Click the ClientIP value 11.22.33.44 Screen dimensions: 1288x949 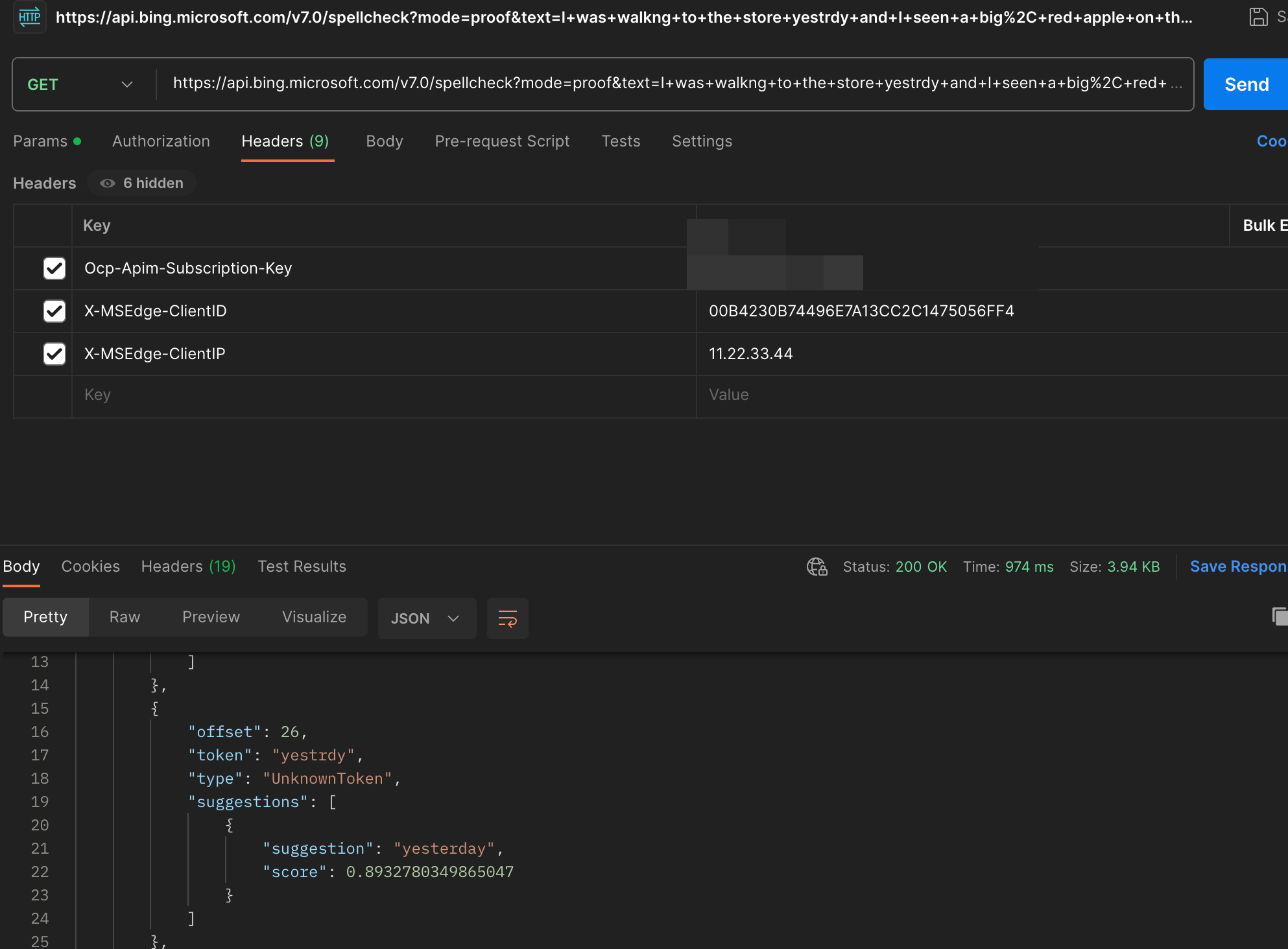[751, 354]
